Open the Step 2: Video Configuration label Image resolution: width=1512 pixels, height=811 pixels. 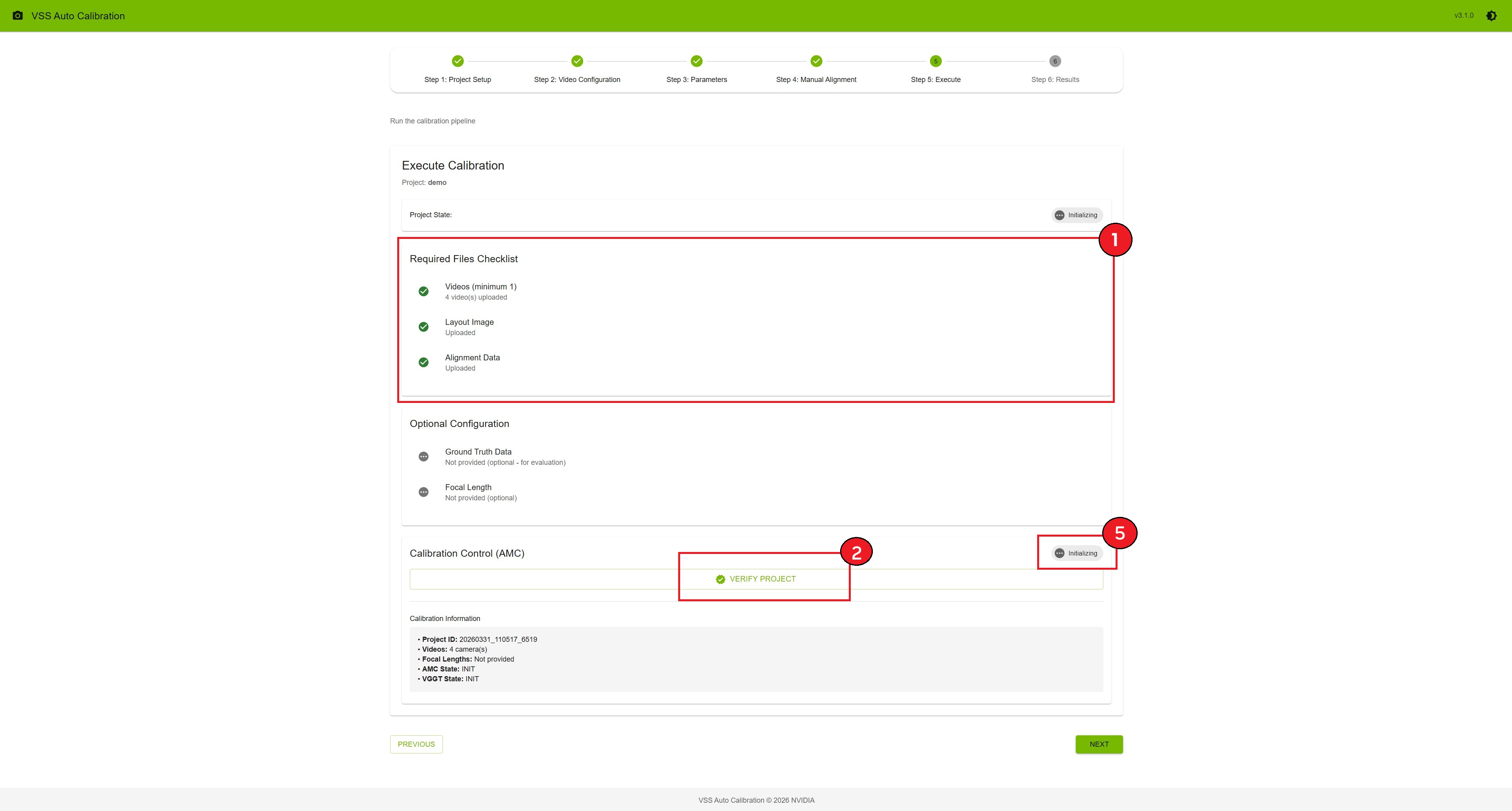577,80
